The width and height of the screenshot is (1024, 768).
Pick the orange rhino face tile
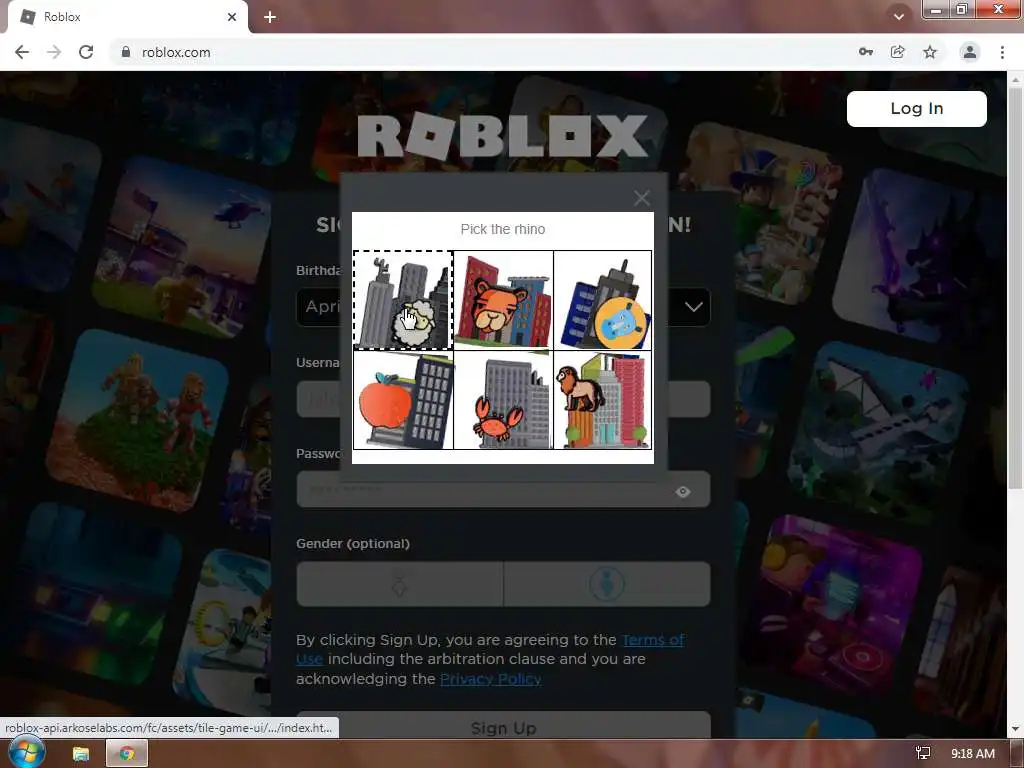(x=504, y=300)
